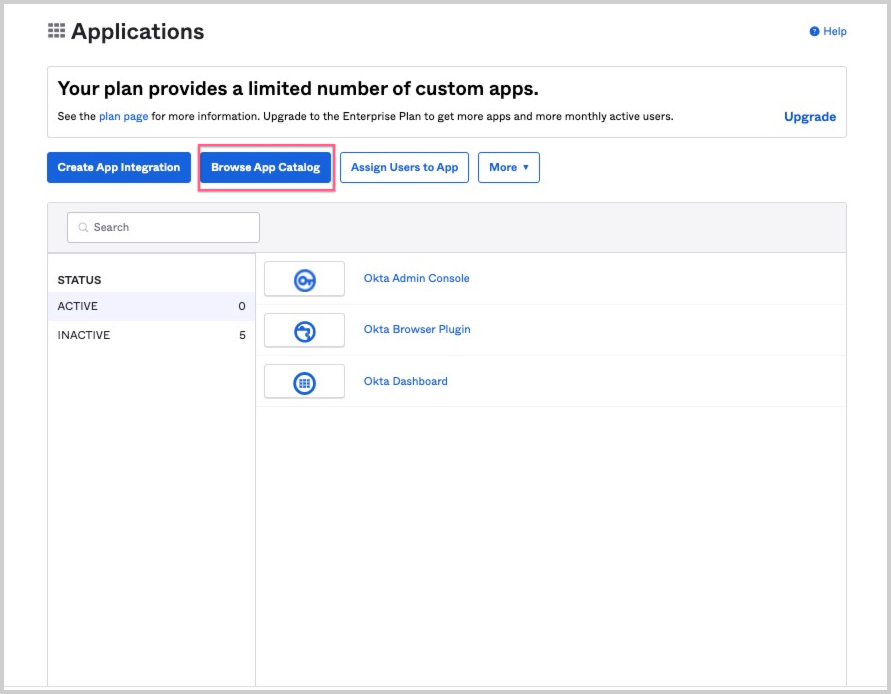This screenshot has width=891, height=694.
Task: Open Browse App Catalog
Action: coord(265,168)
